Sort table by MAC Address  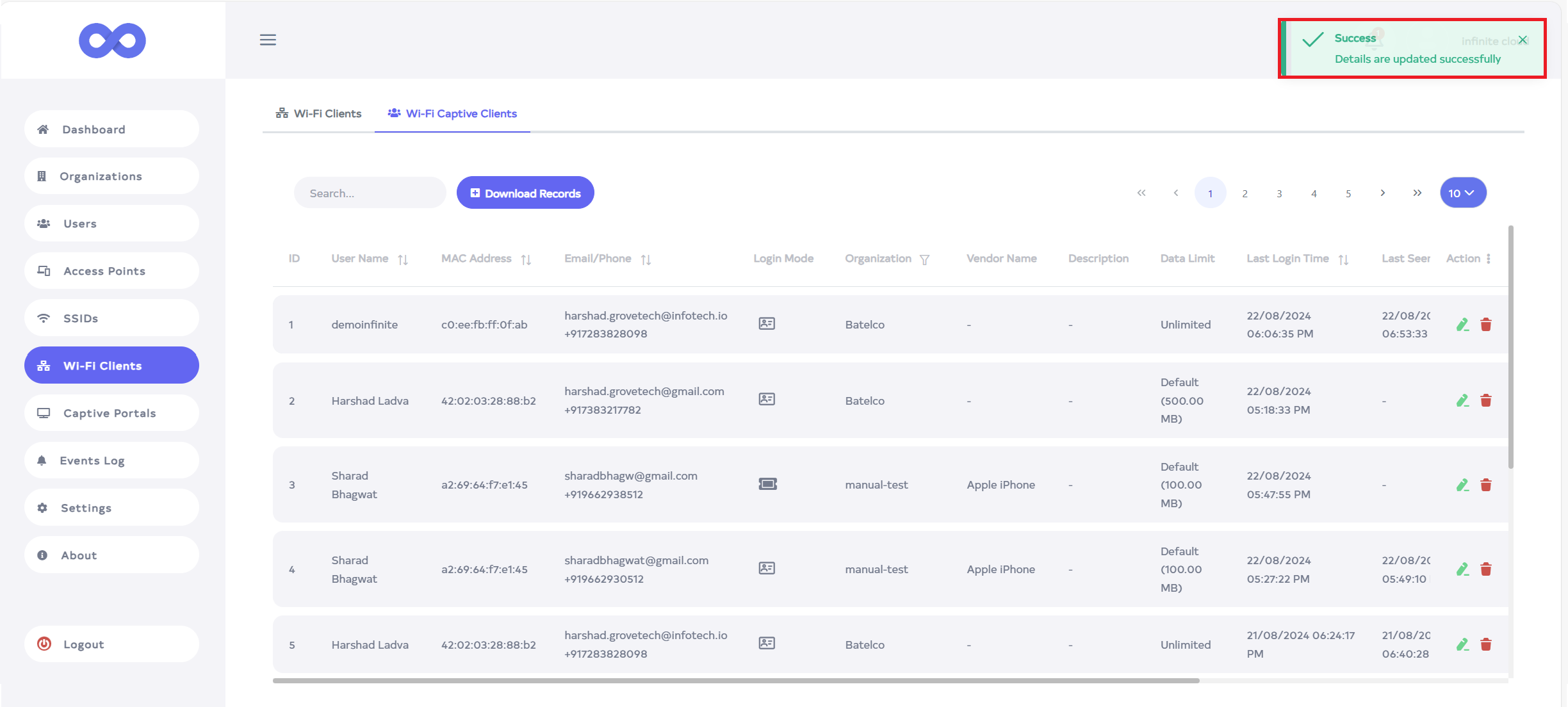click(x=526, y=259)
